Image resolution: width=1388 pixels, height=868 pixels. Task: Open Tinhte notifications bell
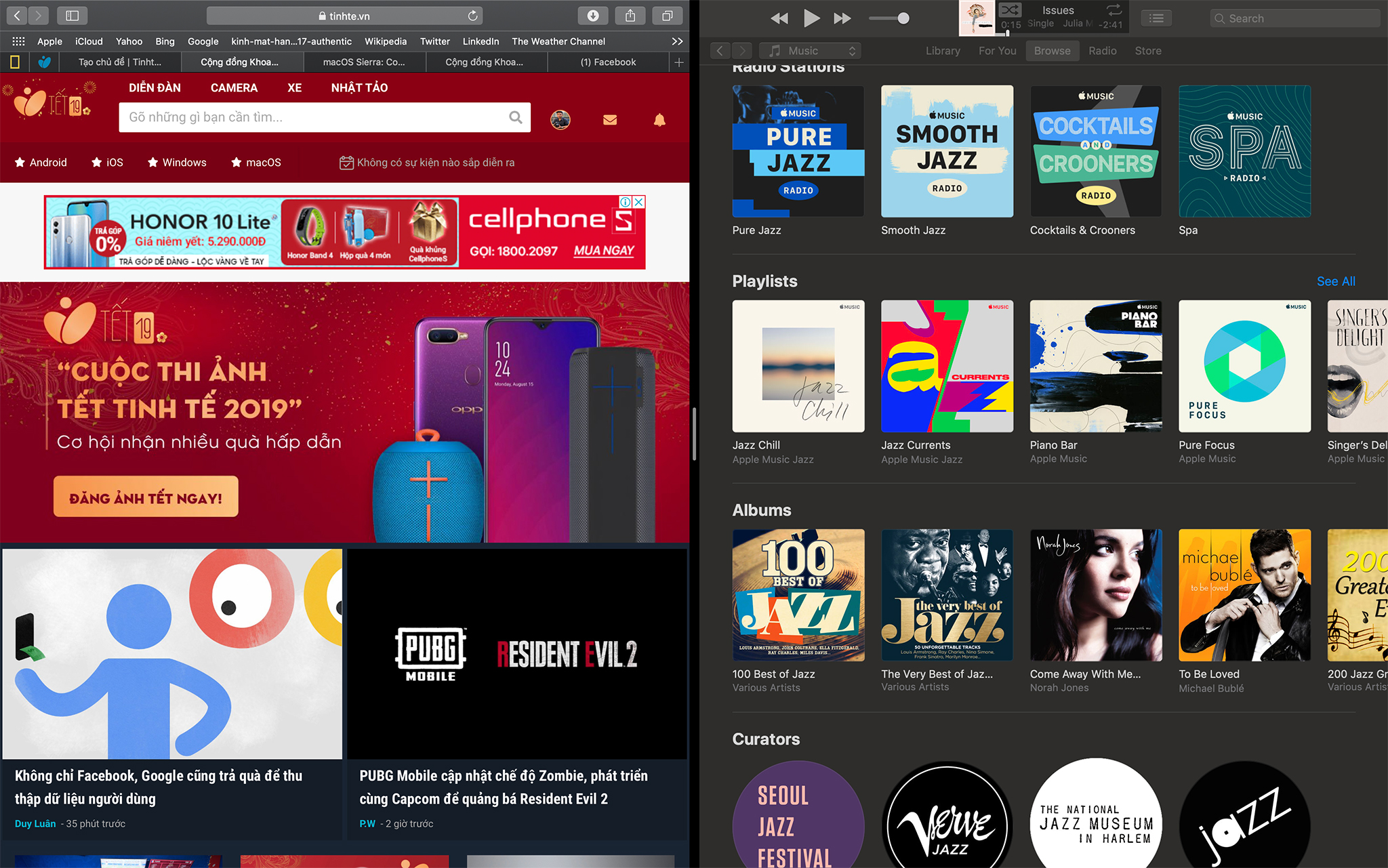pos(659,120)
